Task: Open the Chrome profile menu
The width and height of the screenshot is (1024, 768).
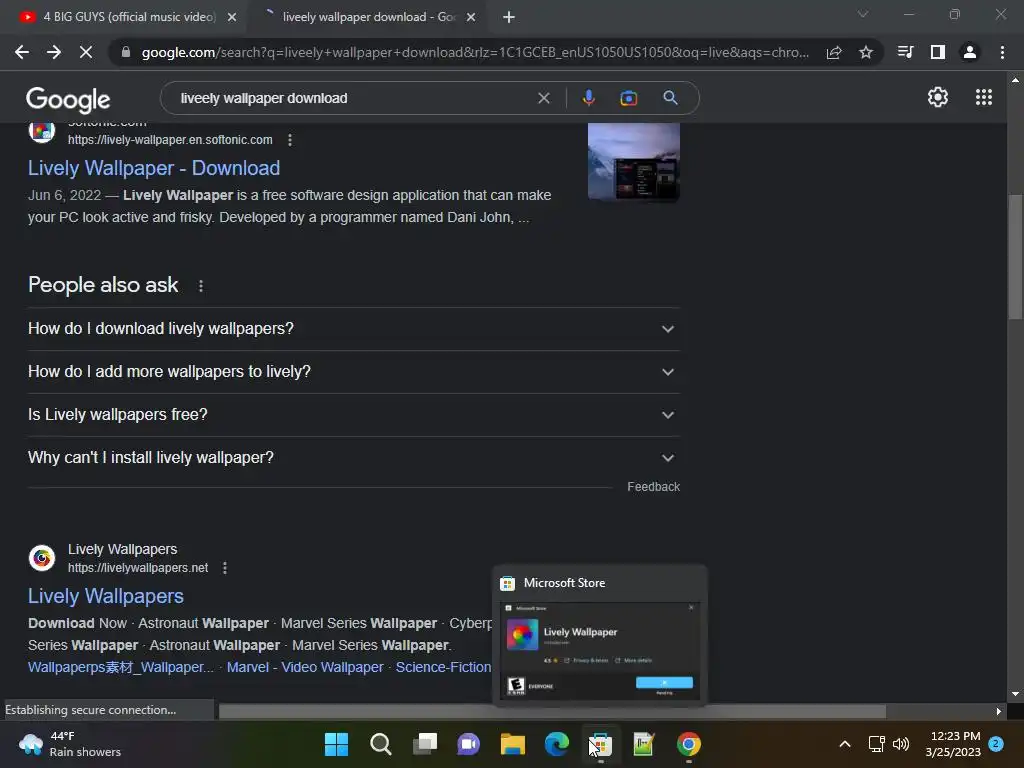Action: click(970, 52)
